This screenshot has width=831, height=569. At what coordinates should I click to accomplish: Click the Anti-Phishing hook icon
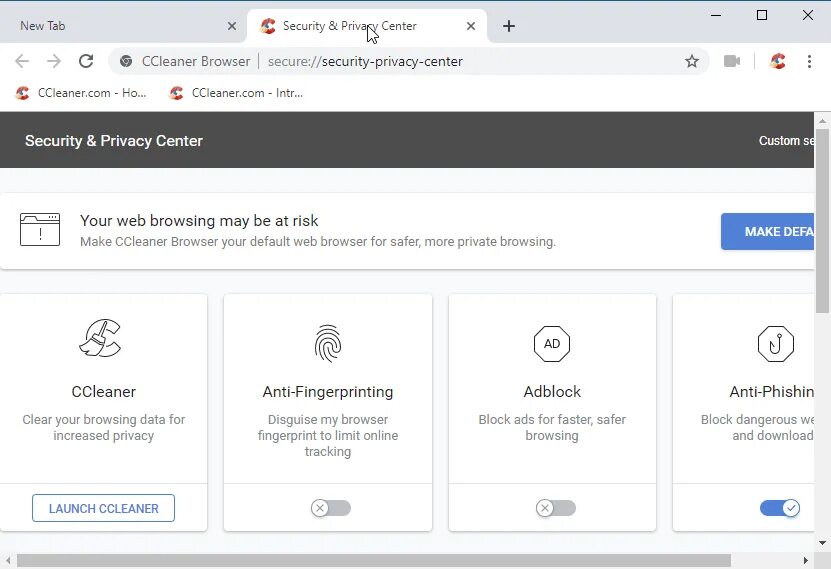[x=775, y=344]
